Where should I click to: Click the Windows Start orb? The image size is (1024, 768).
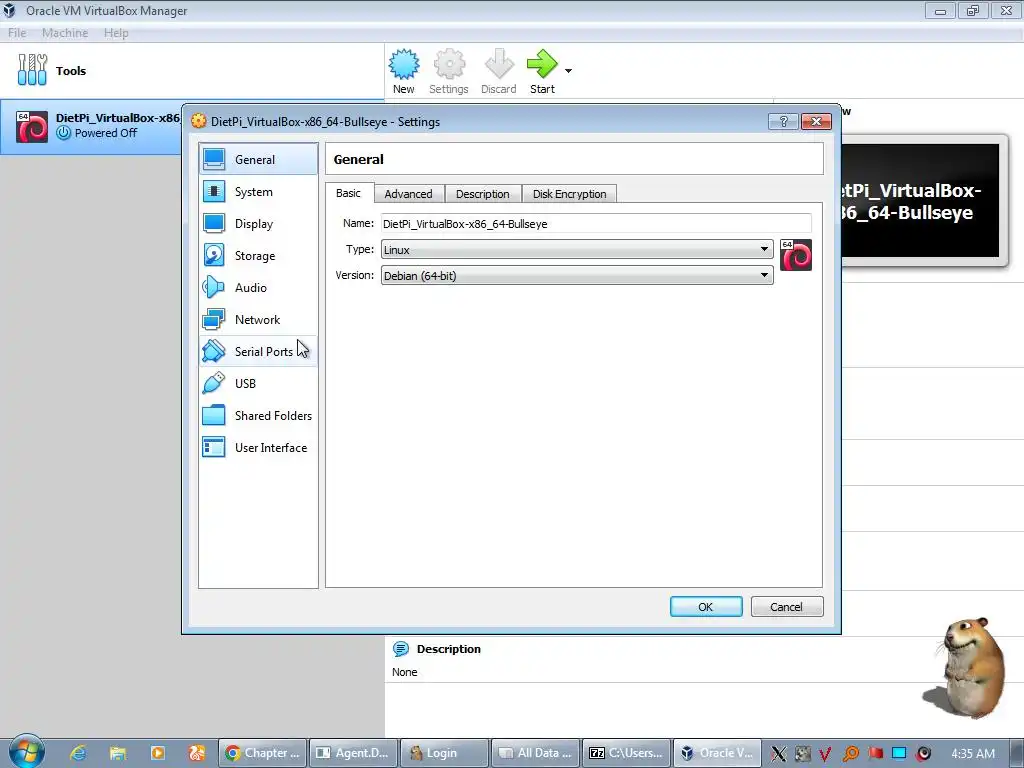tap(27, 751)
